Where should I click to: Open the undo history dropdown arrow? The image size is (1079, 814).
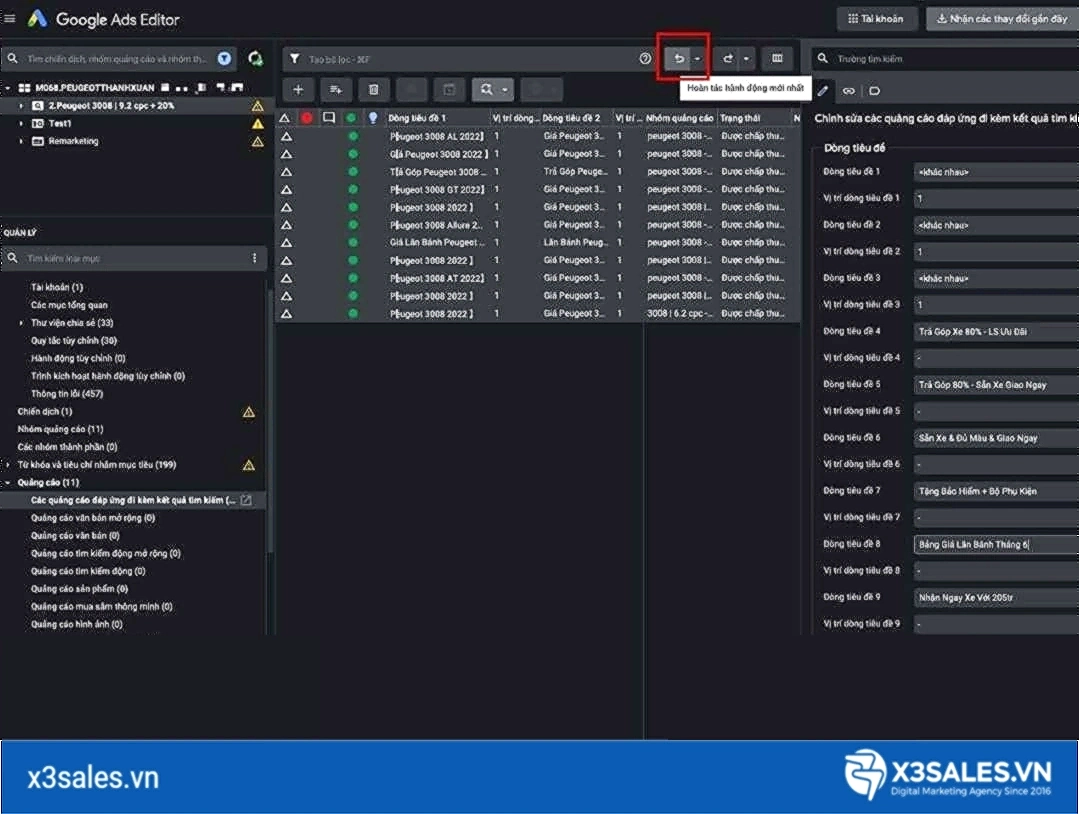pos(698,58)
